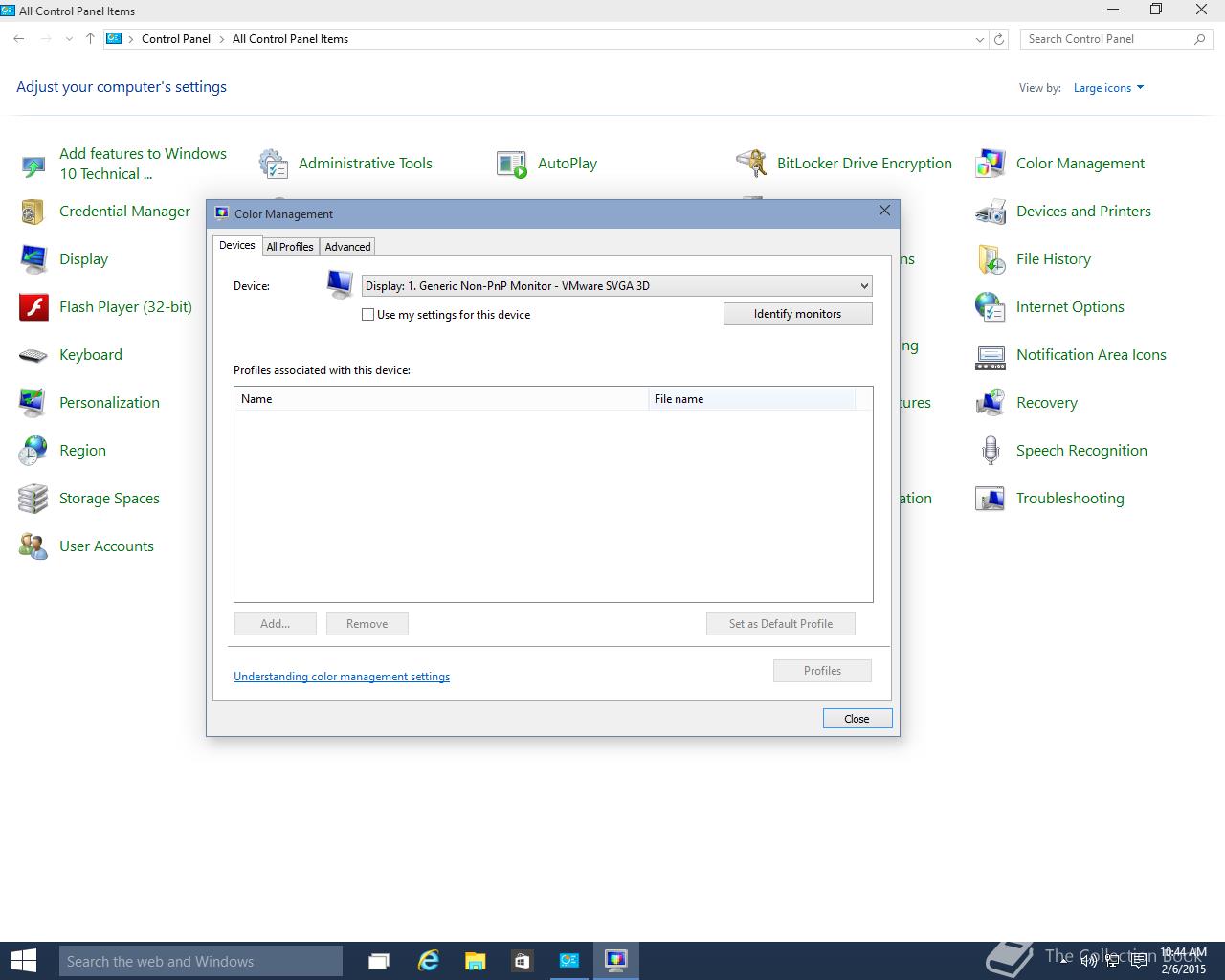Open the View by Large icons dropdown
The height and width of the screenshot is (980, 1225).
(x=1108, y=88)
